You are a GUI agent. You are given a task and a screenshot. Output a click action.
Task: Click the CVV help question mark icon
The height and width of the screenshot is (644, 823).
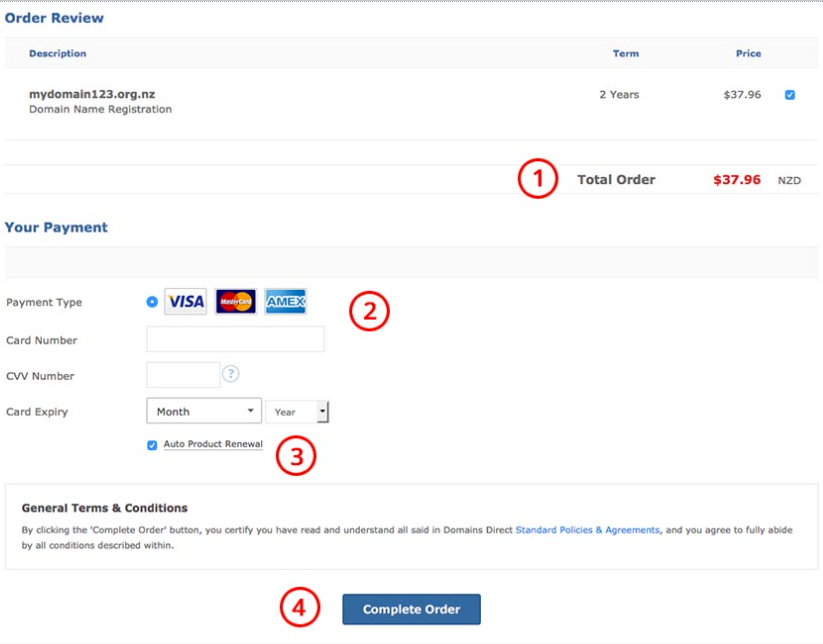(x=231, y=374)
